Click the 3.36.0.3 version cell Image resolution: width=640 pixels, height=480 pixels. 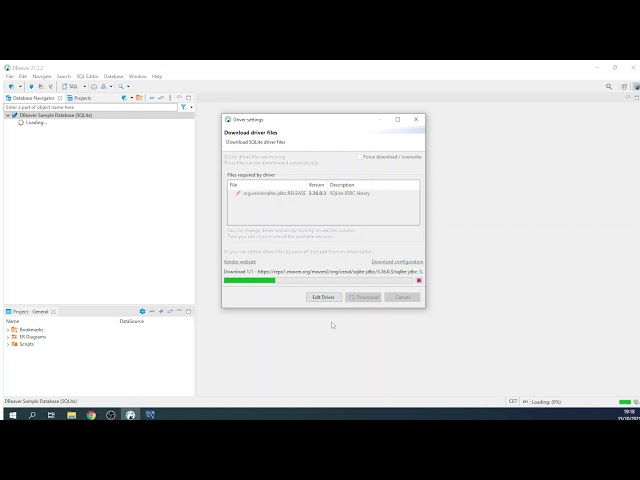(317, 193)
